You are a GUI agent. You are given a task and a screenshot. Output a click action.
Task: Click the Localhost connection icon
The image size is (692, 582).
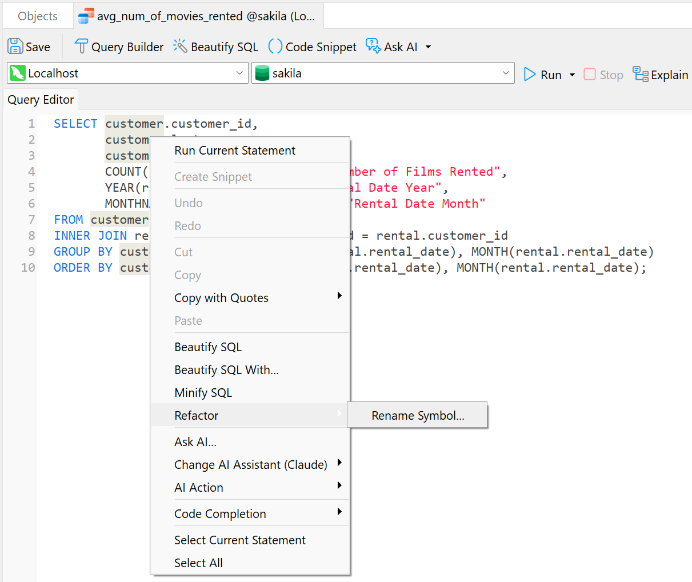[17, 73]
